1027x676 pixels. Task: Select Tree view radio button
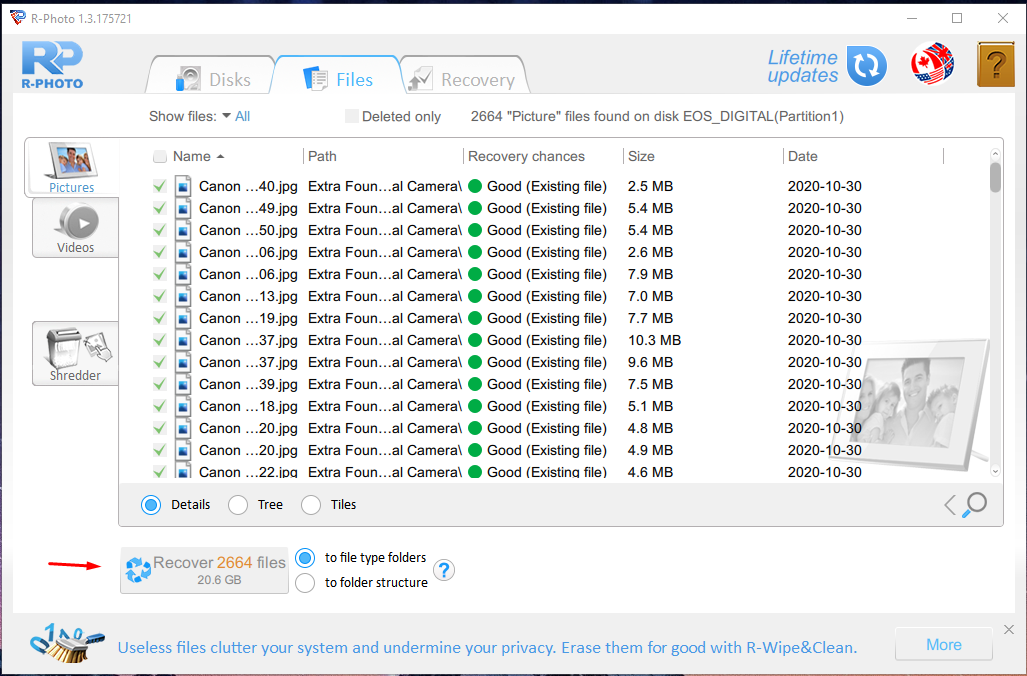click(x=238, y=505)
